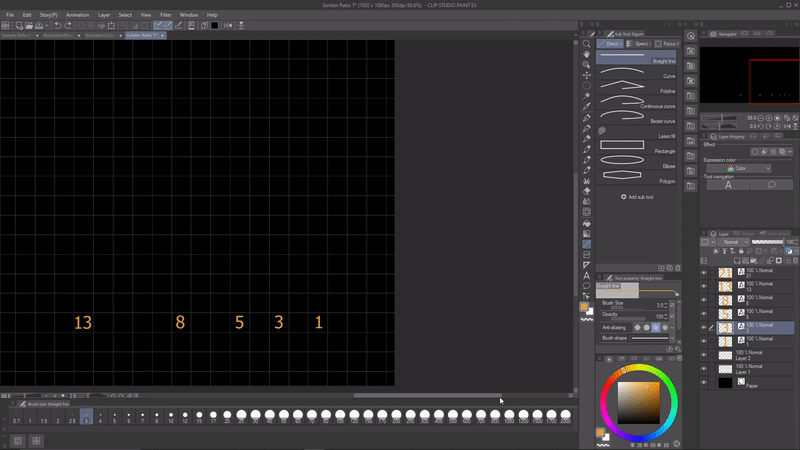Select brush size 10 preset
800x450 pixels.
coord(171,417)
